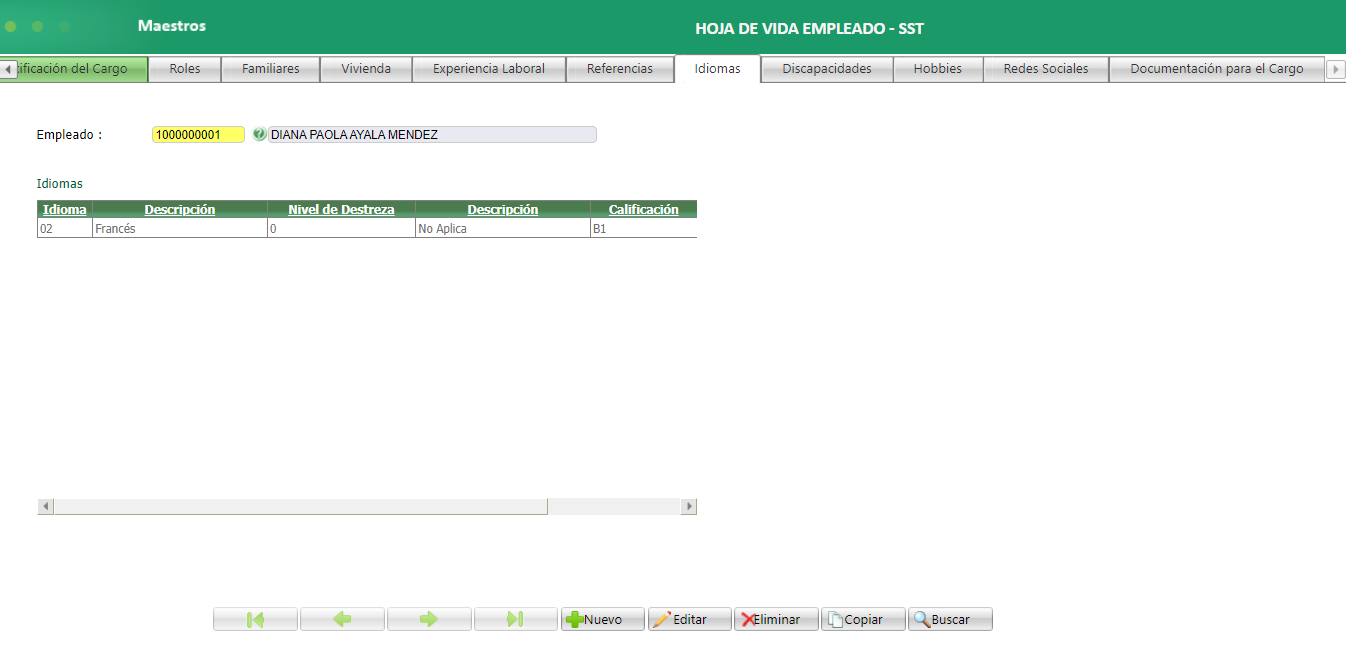Click the employee code field 1000000001
The width and height of the screenshot is (1346, 653).
coord(198,135)
